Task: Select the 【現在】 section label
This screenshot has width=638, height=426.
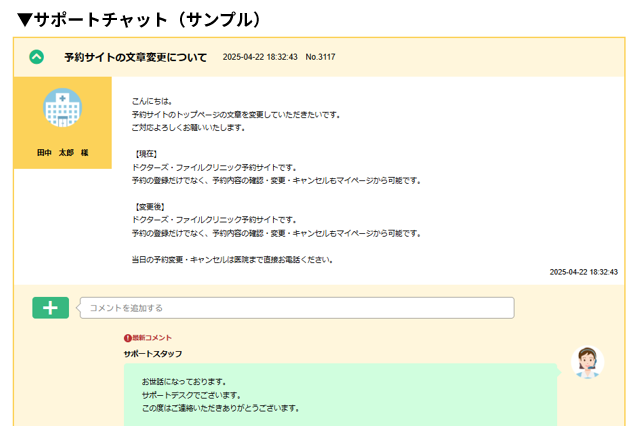Action: (148, 154)
